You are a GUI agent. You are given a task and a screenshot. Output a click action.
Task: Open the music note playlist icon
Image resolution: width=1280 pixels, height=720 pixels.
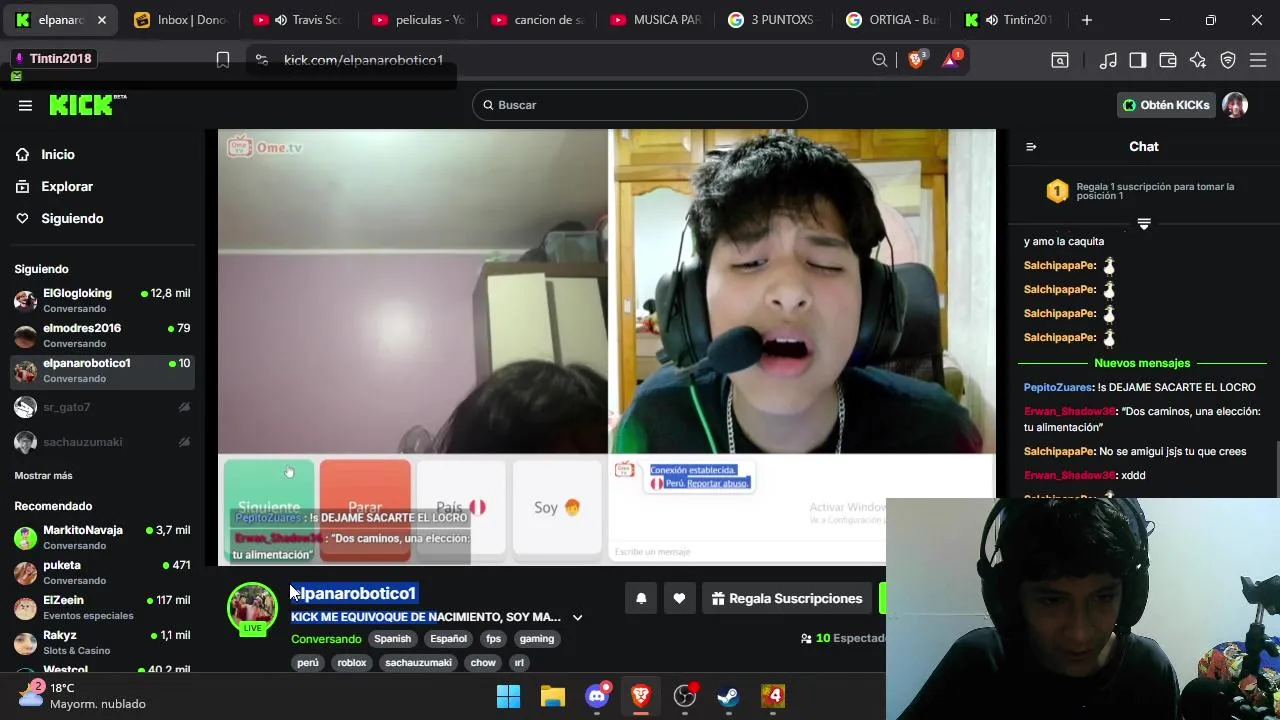click(1108, 60)
